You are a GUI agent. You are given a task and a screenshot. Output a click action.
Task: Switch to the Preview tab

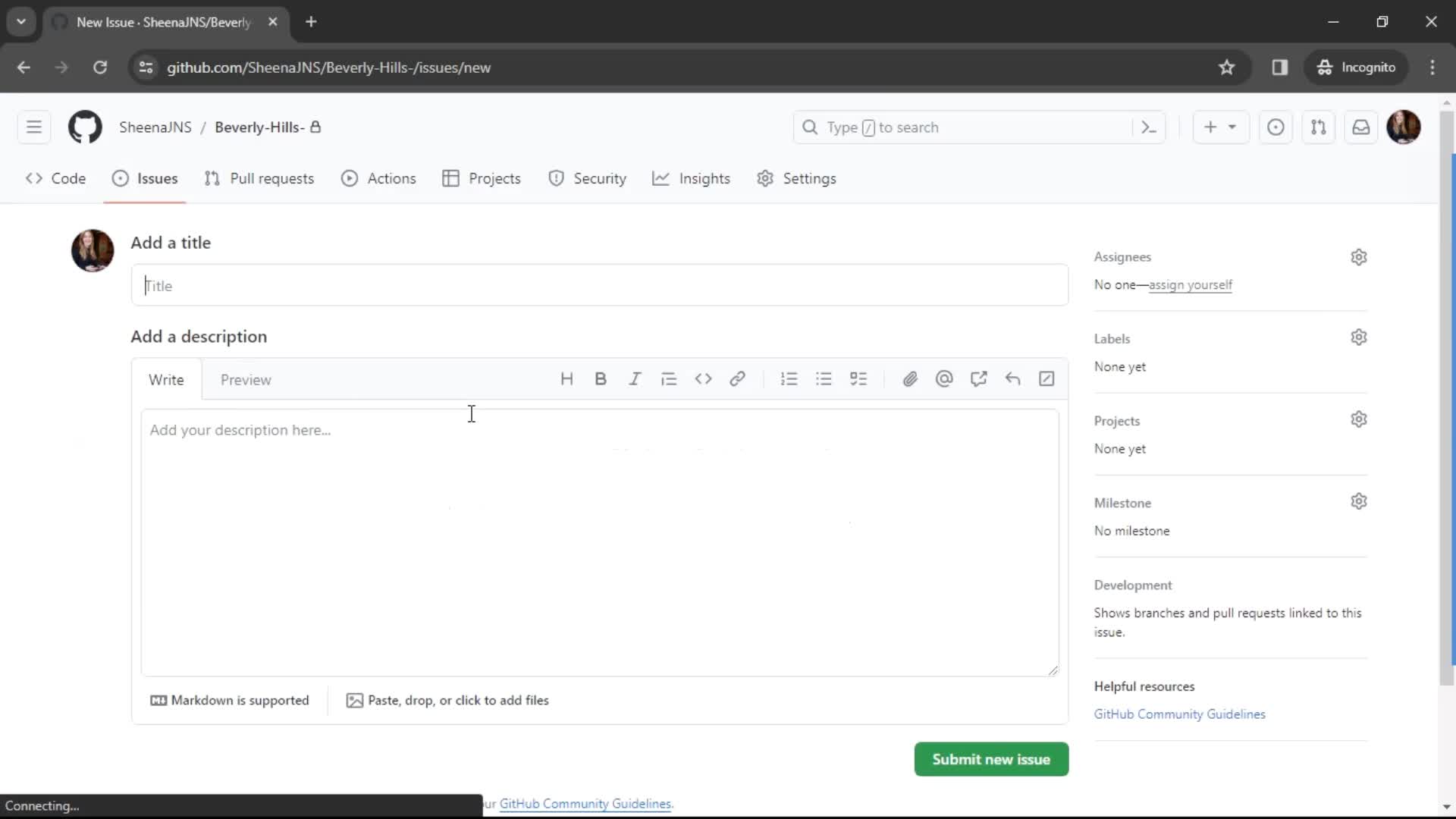[246, 379]
